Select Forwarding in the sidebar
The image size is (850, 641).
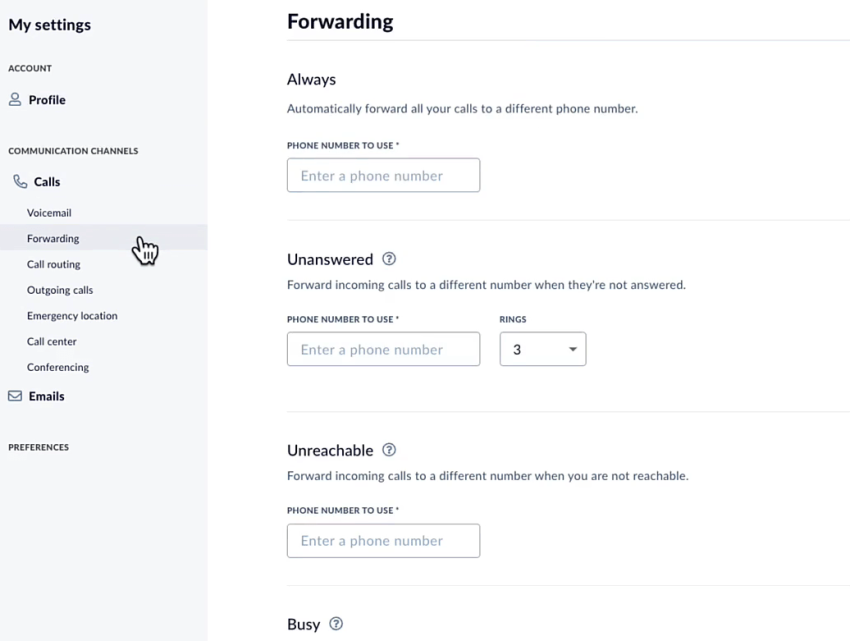(x=52, y=238)
